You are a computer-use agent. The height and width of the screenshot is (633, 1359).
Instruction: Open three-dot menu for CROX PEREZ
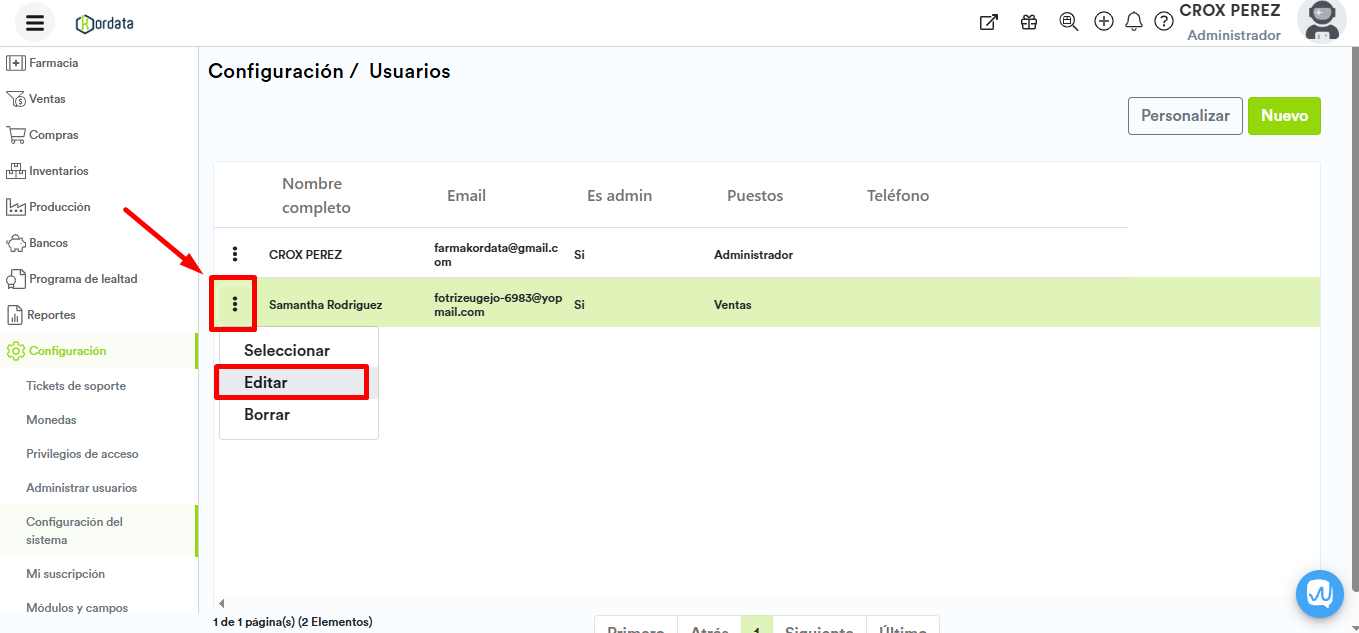point(235,255)
